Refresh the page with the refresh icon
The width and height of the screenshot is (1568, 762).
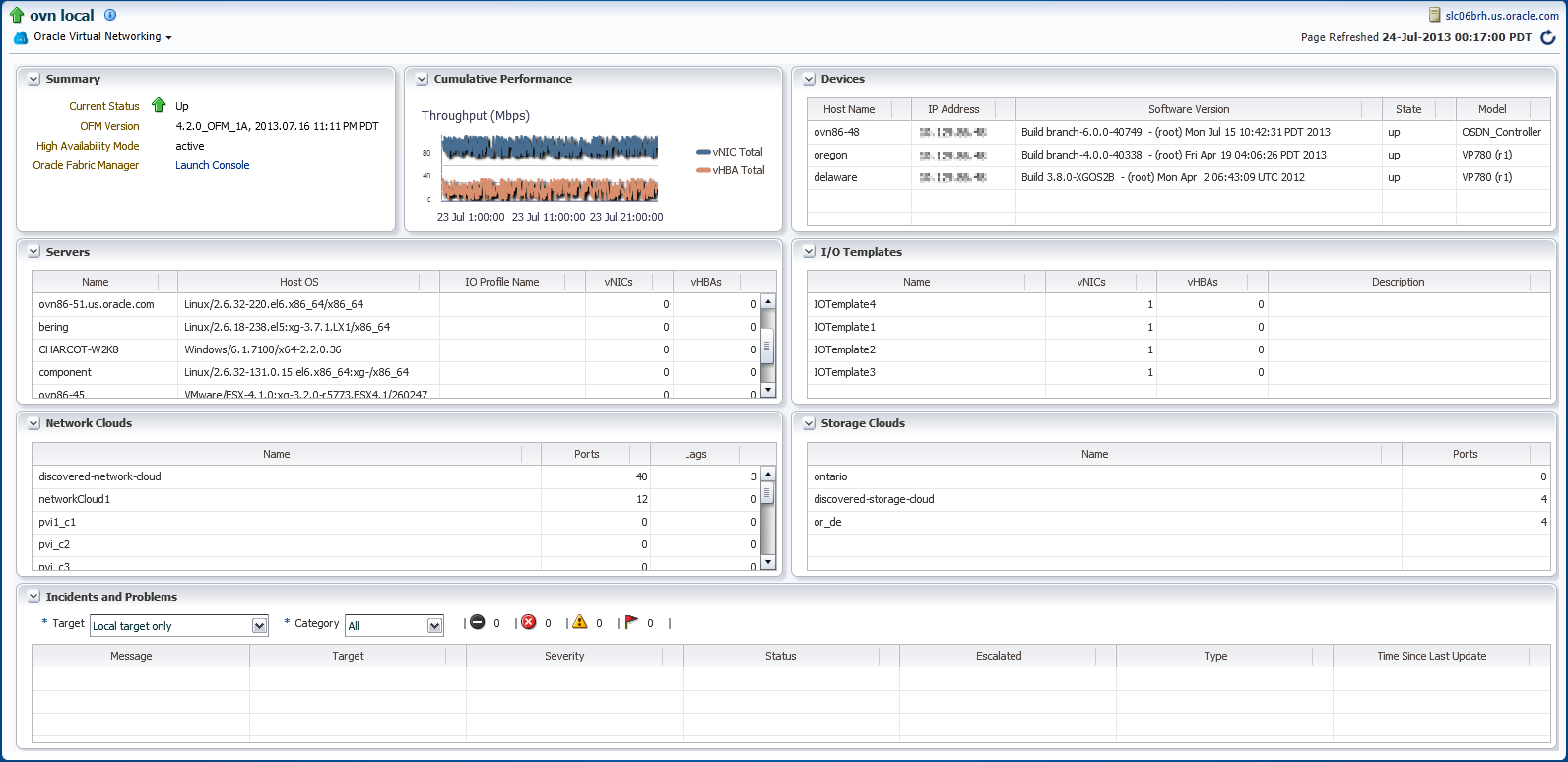pos(1548,37)
